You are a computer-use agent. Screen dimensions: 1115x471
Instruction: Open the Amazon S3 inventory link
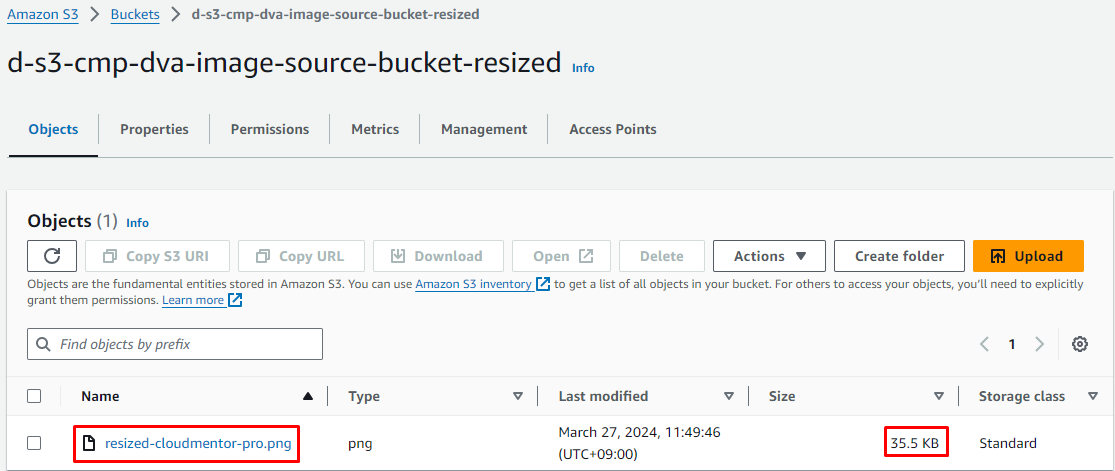click(x=473, y=284)
